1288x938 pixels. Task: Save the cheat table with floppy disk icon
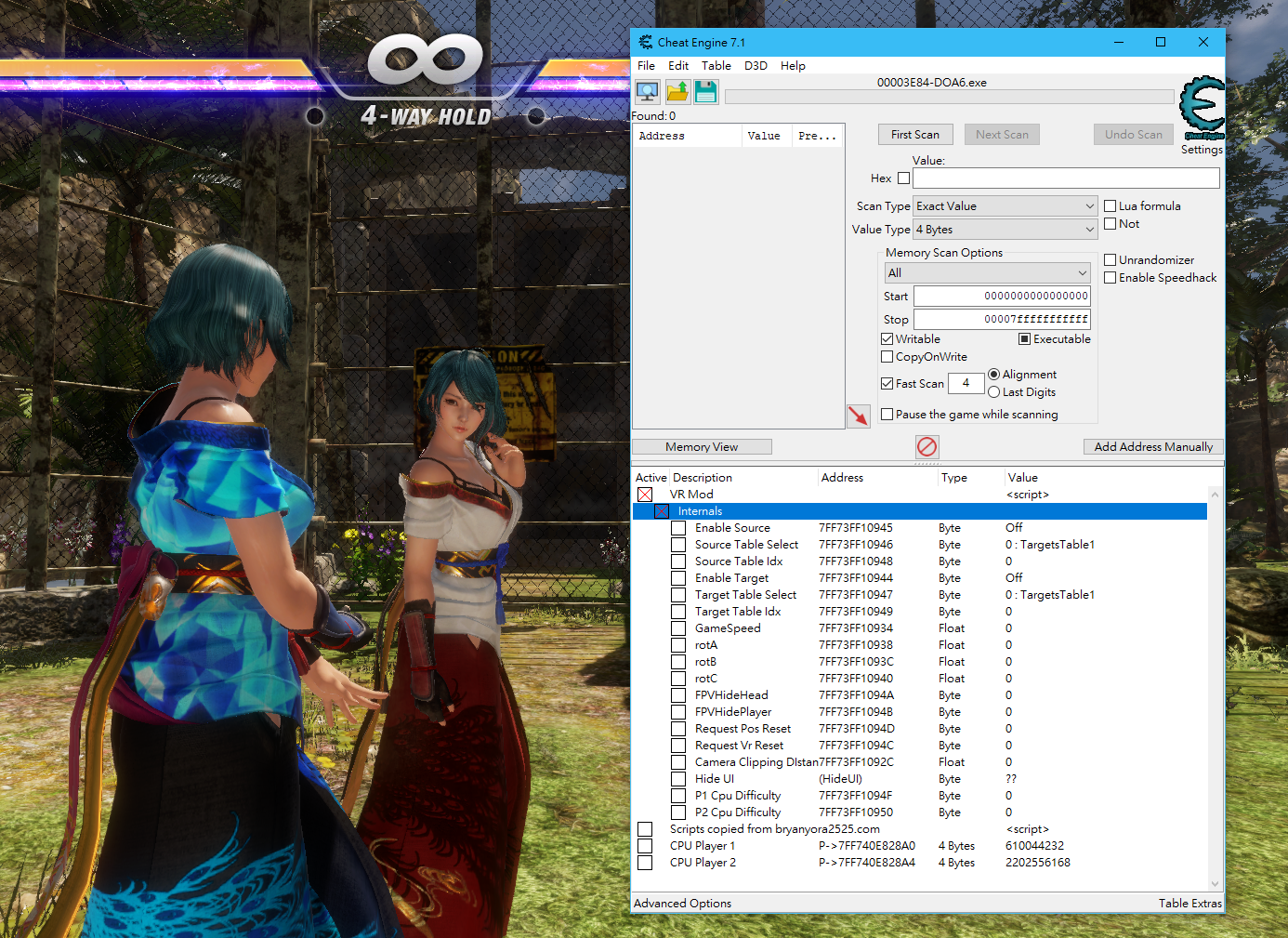tap(705, 91)
